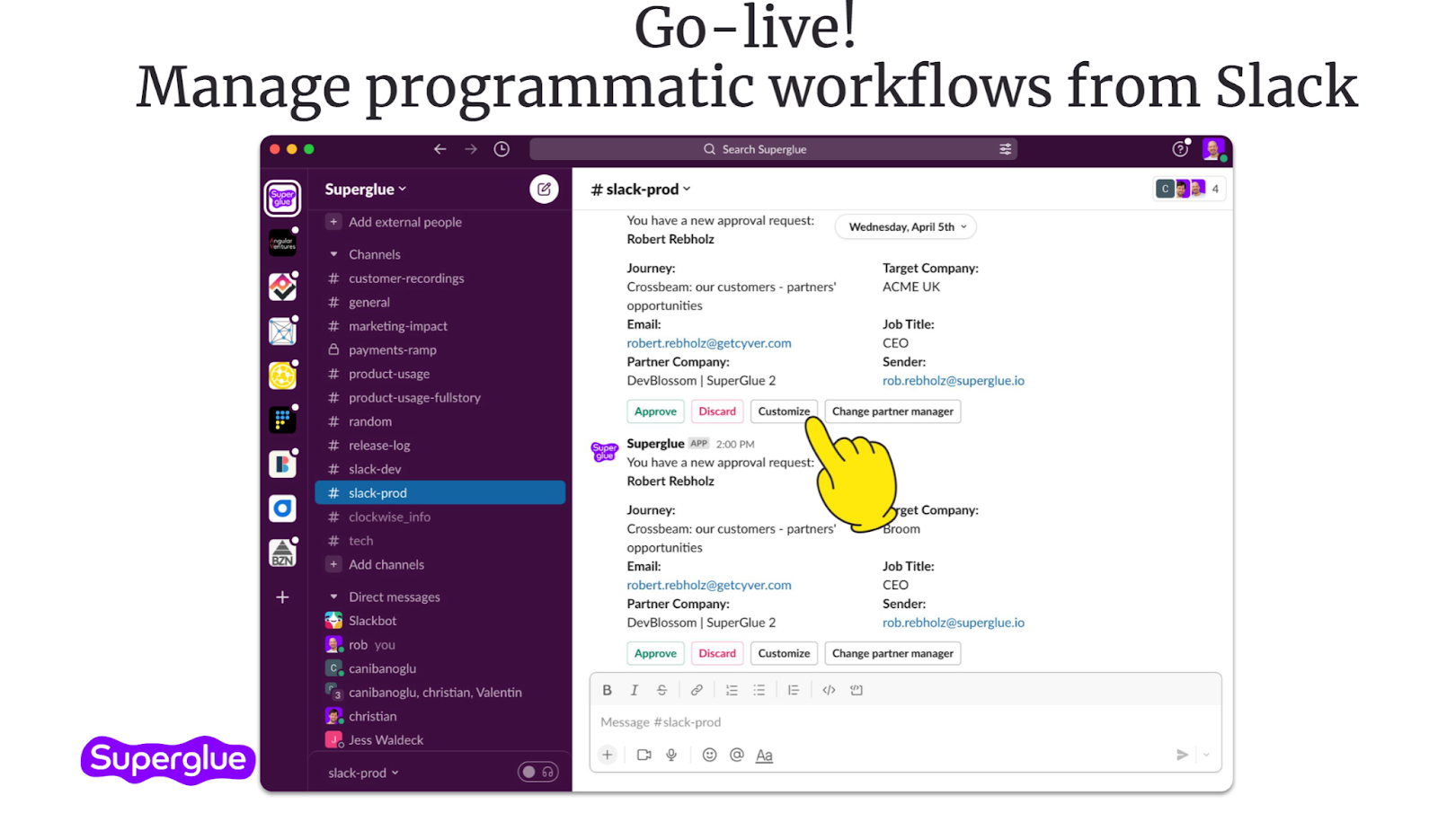Insert a code block in the composer
The height and width of the screenshot is (840, 1438).
[x=855, y=689]
